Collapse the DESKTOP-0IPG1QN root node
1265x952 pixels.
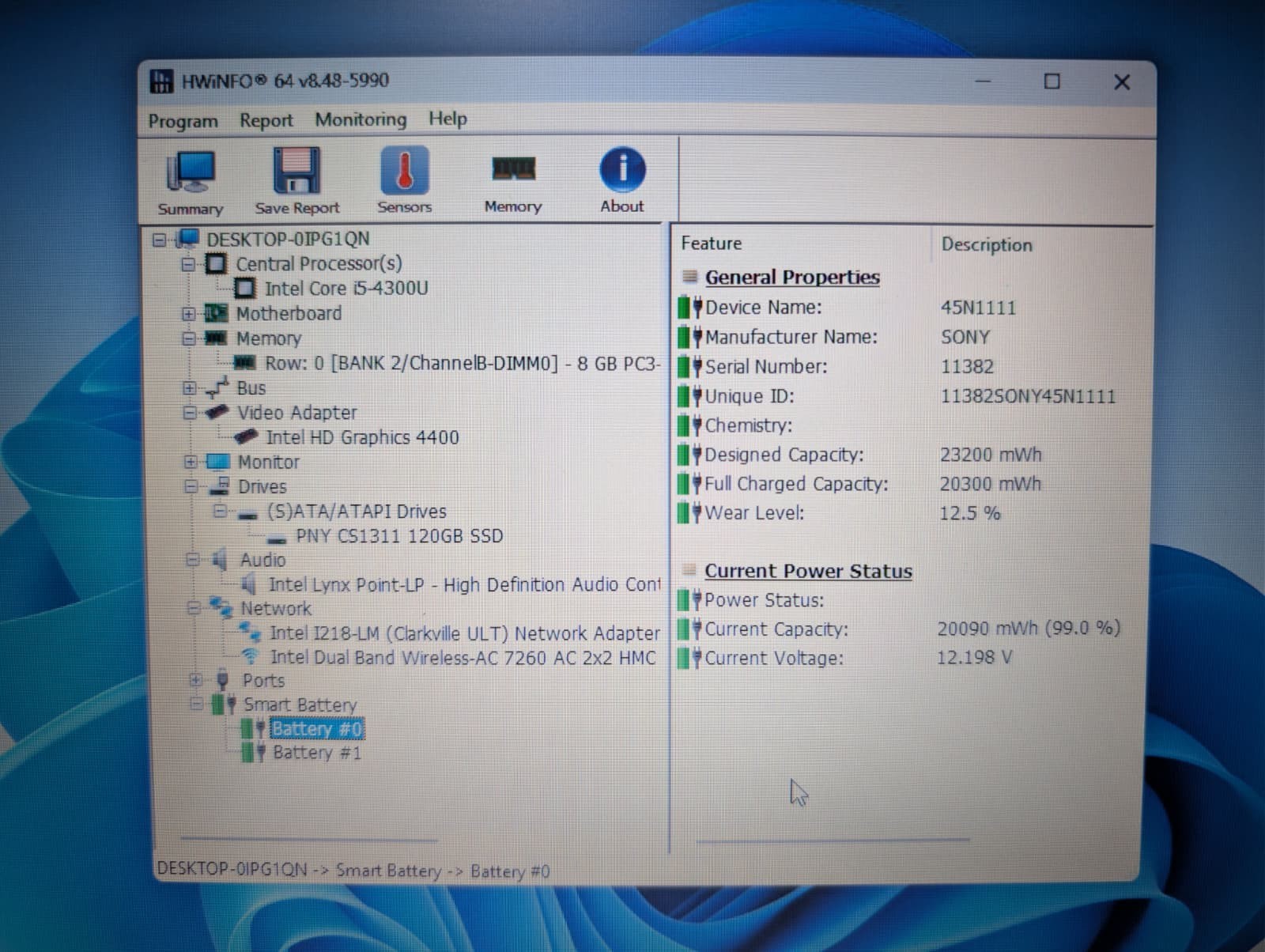pos(160,239)
